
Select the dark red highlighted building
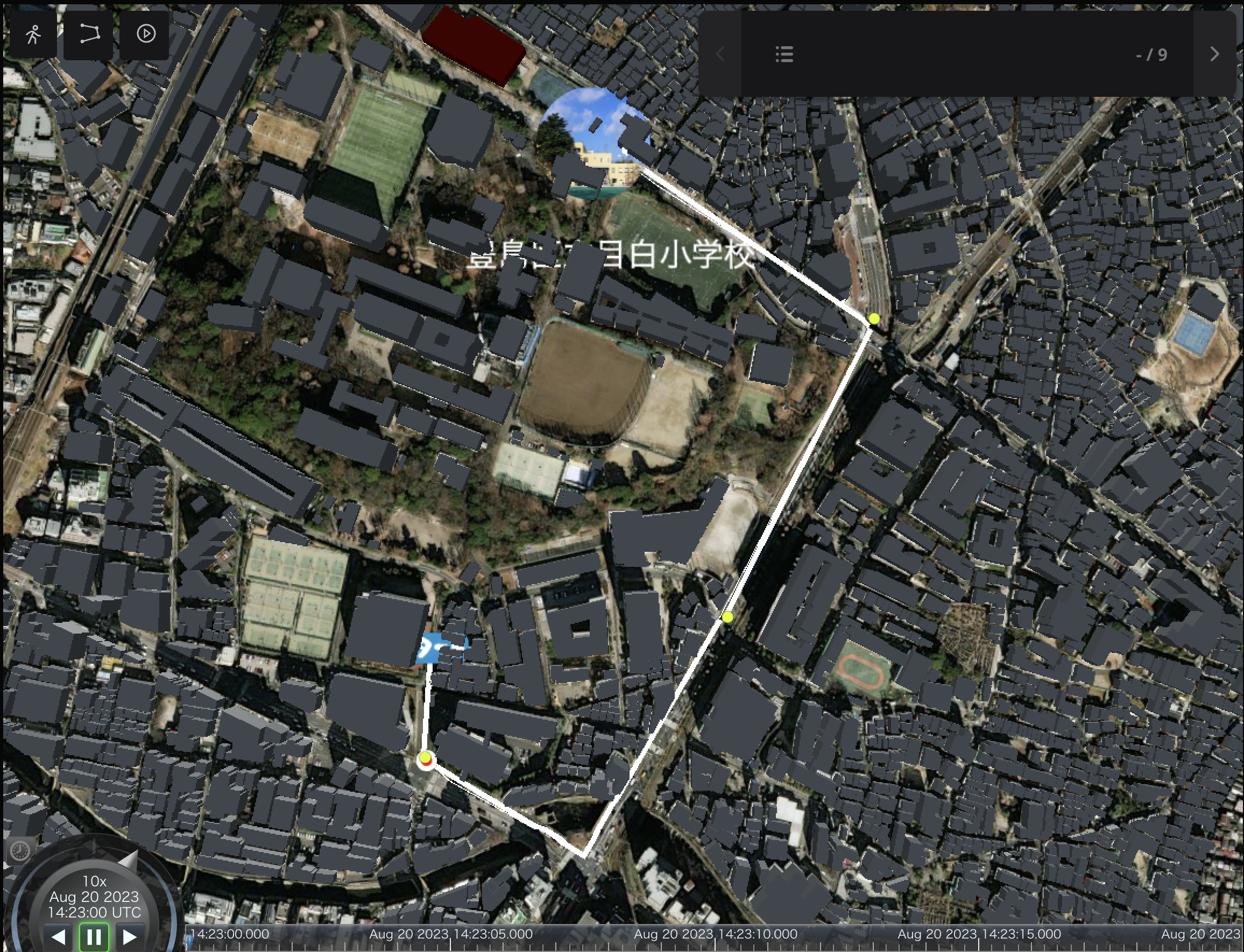[x=473, y=45]
